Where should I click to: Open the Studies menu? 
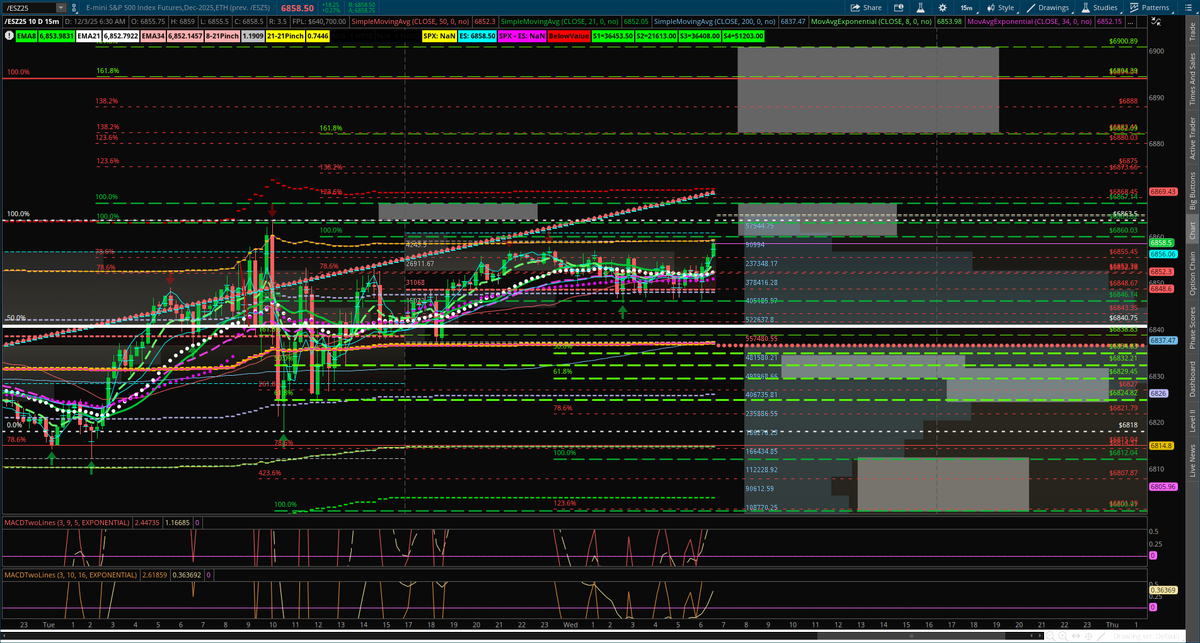[x=1099, y=8]
